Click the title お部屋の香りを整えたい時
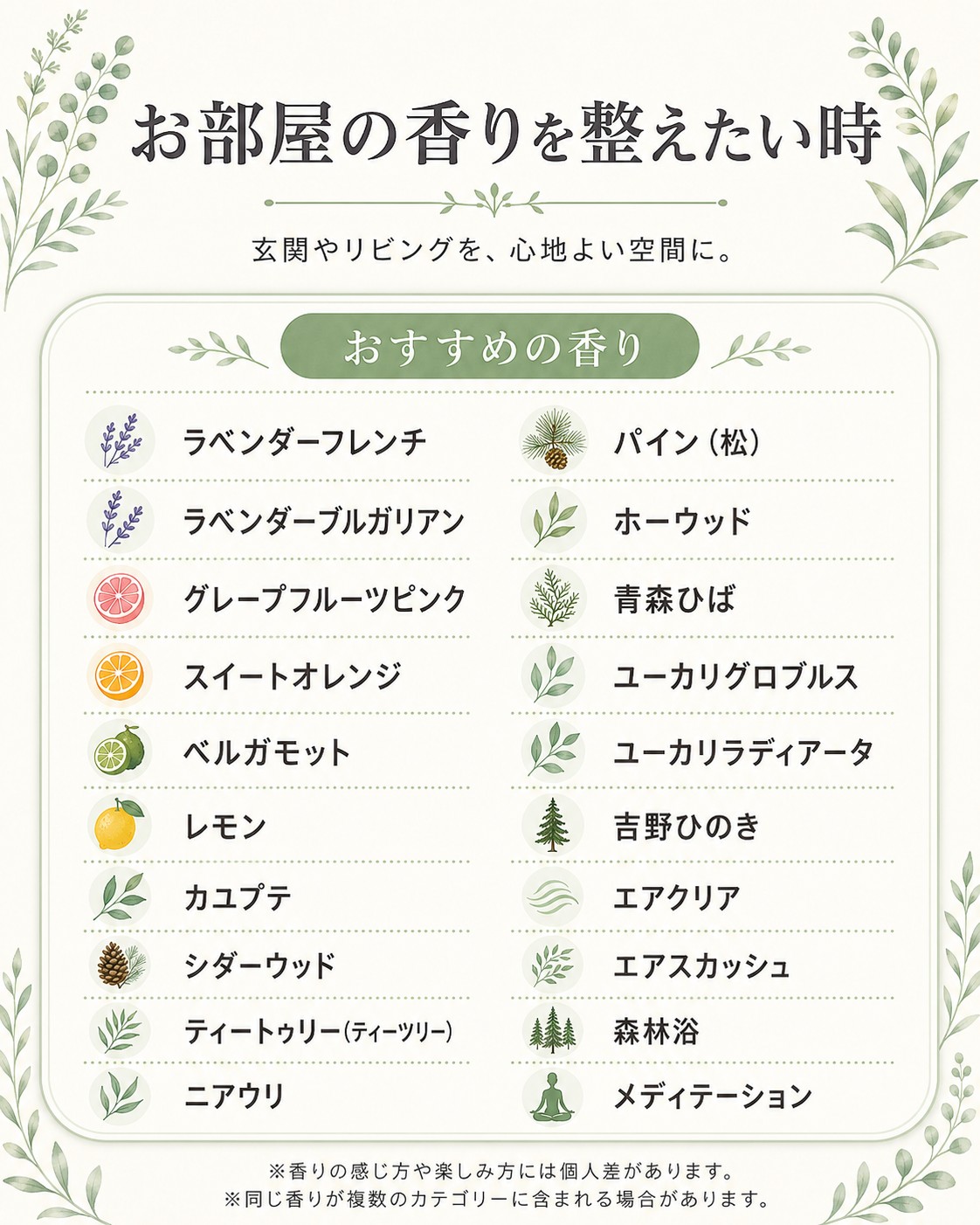This screenshot has width=980, height=1225. pos(507,134)
